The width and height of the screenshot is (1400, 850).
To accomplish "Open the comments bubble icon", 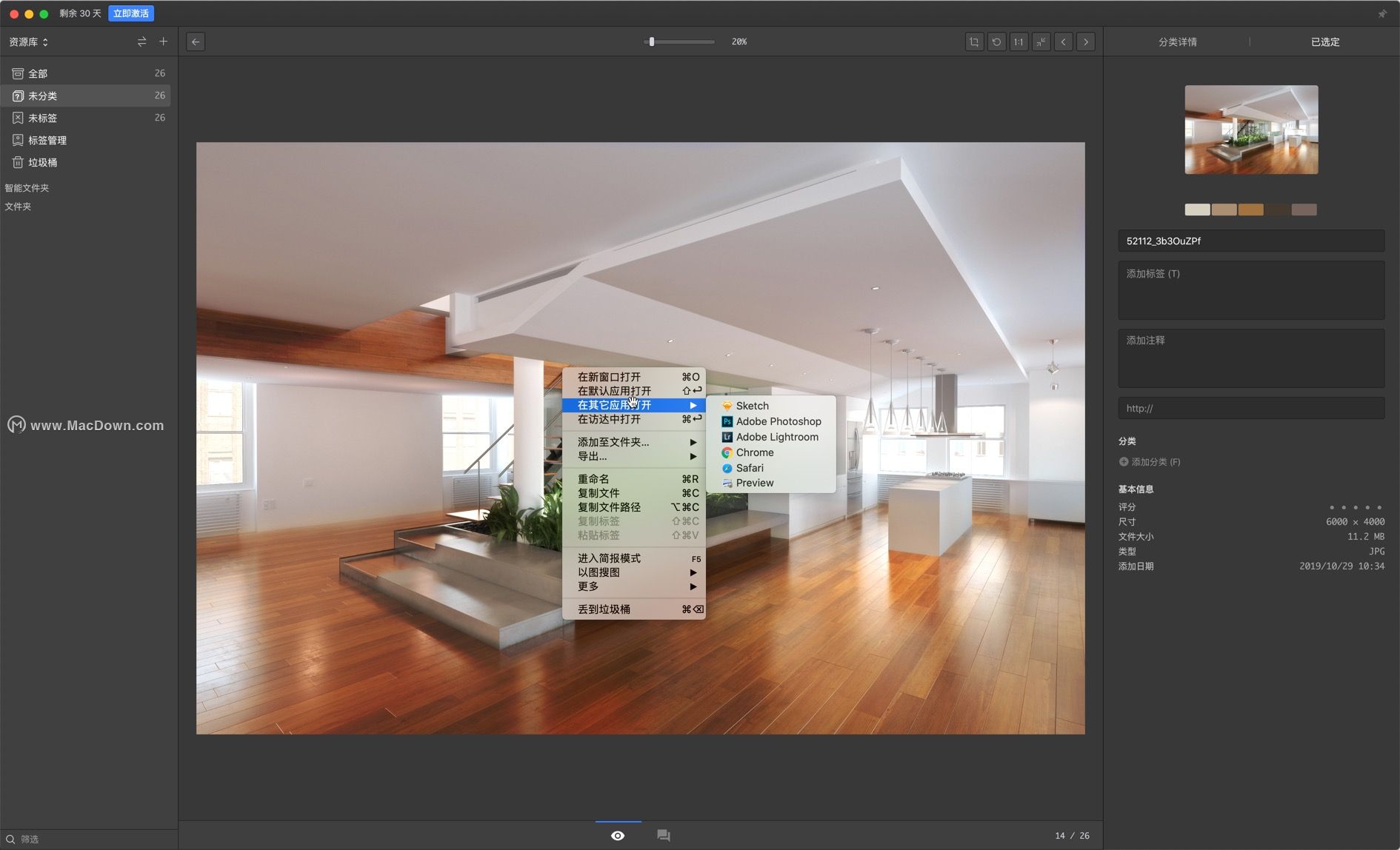I will click(663, 835).
